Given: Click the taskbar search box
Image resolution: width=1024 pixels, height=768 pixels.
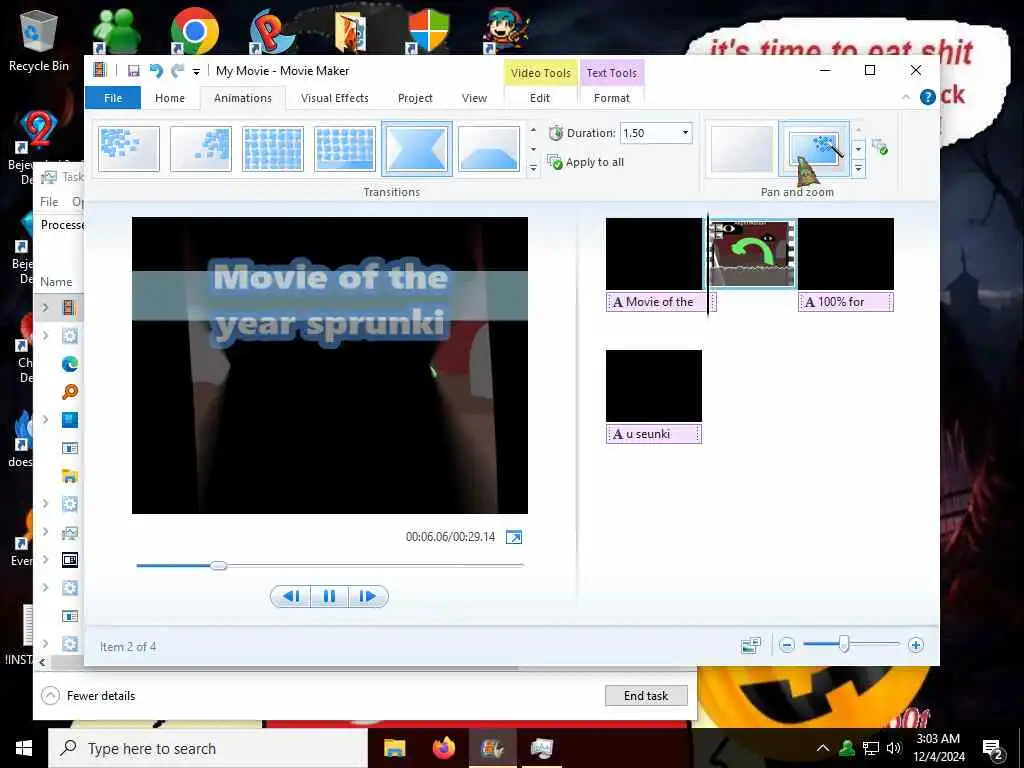Looking at the screenshot, I should tap(208, 748).
